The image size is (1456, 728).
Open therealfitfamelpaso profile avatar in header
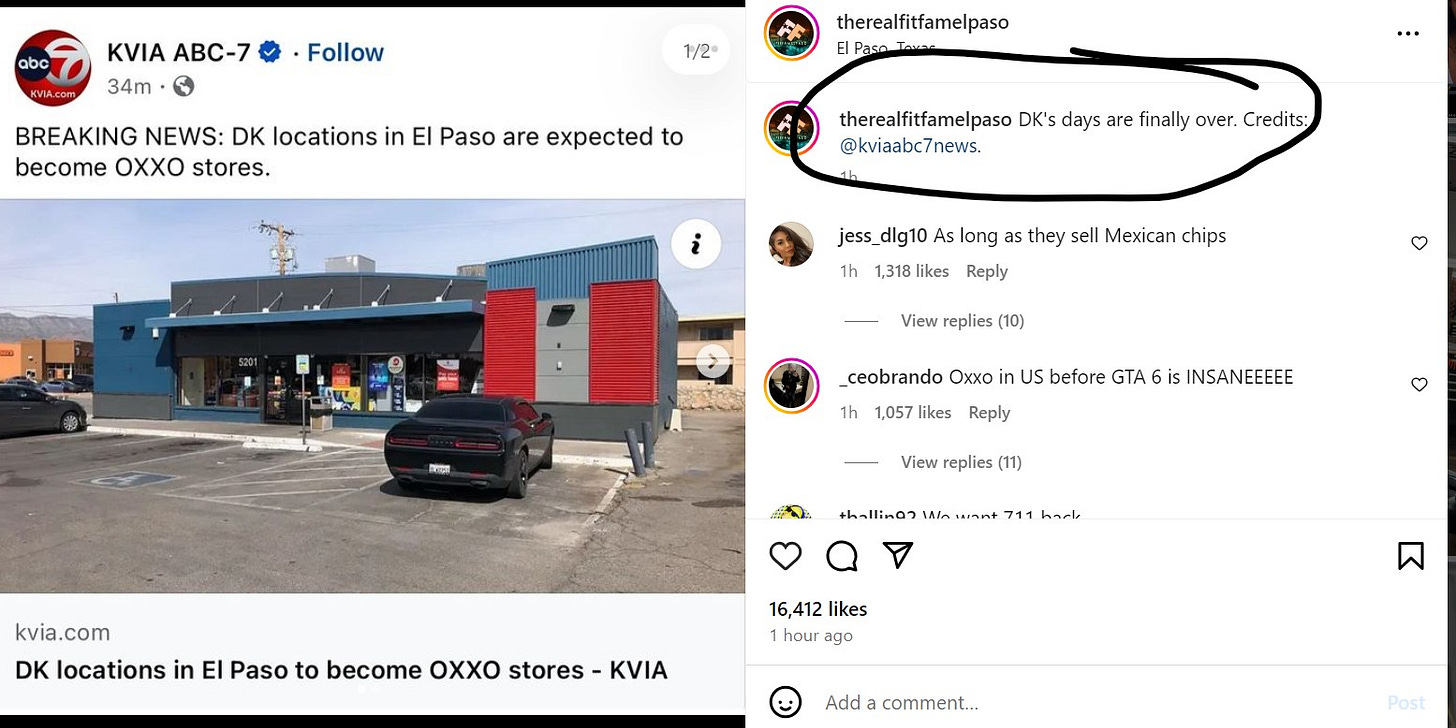(793, 34)
